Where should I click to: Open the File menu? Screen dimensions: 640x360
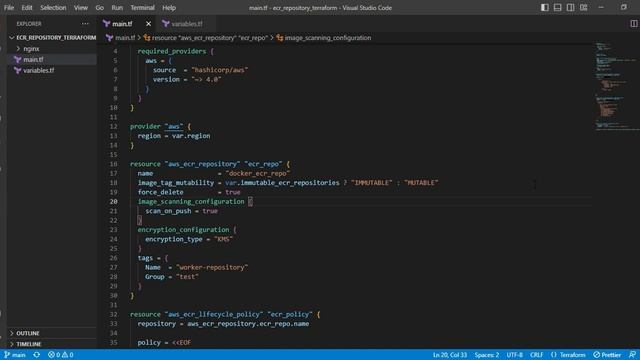[x=9, y=7]
